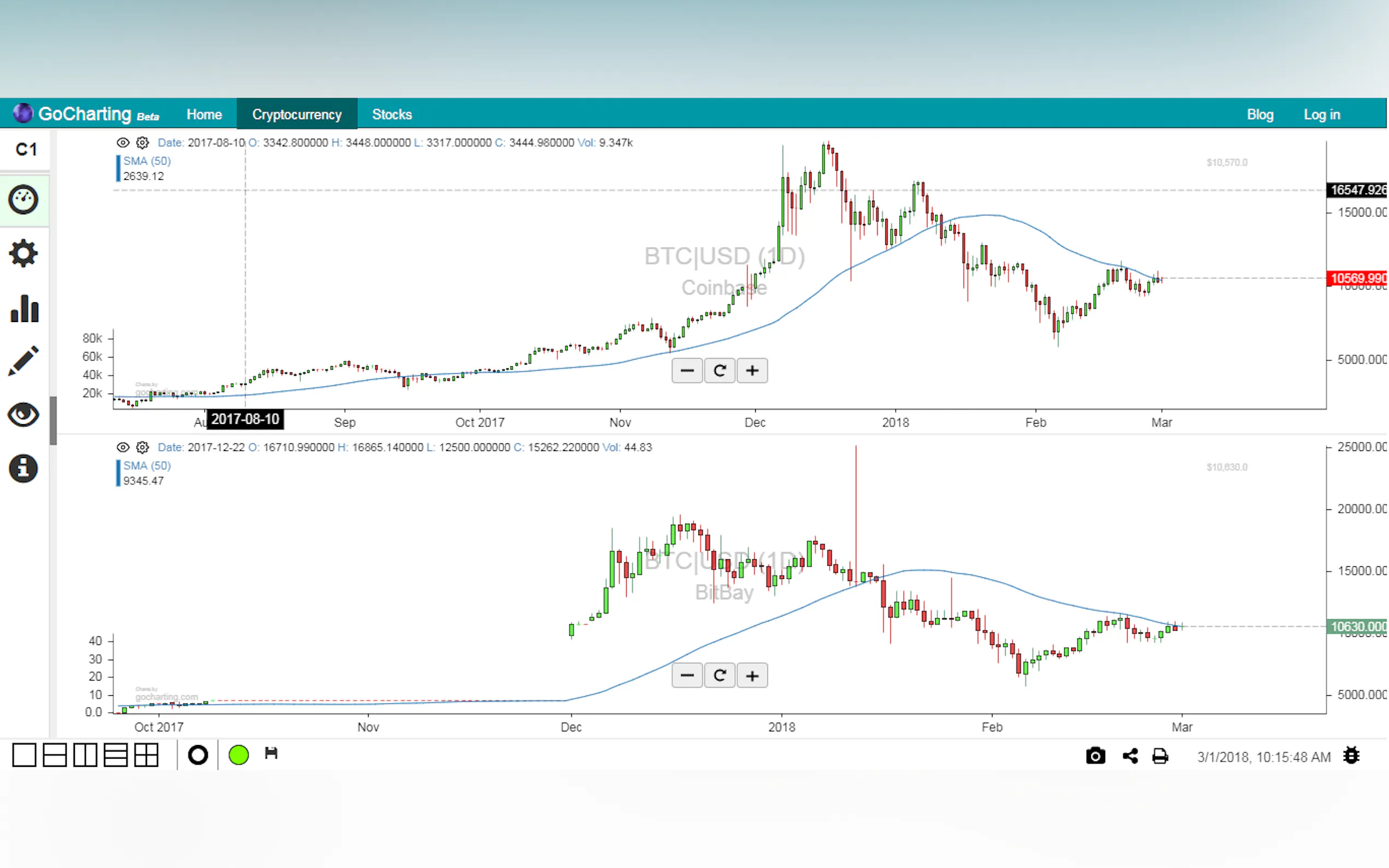Open the info icon in sidebar
This screenshot has height=868, width=1389.
click(x=24, y=468)
